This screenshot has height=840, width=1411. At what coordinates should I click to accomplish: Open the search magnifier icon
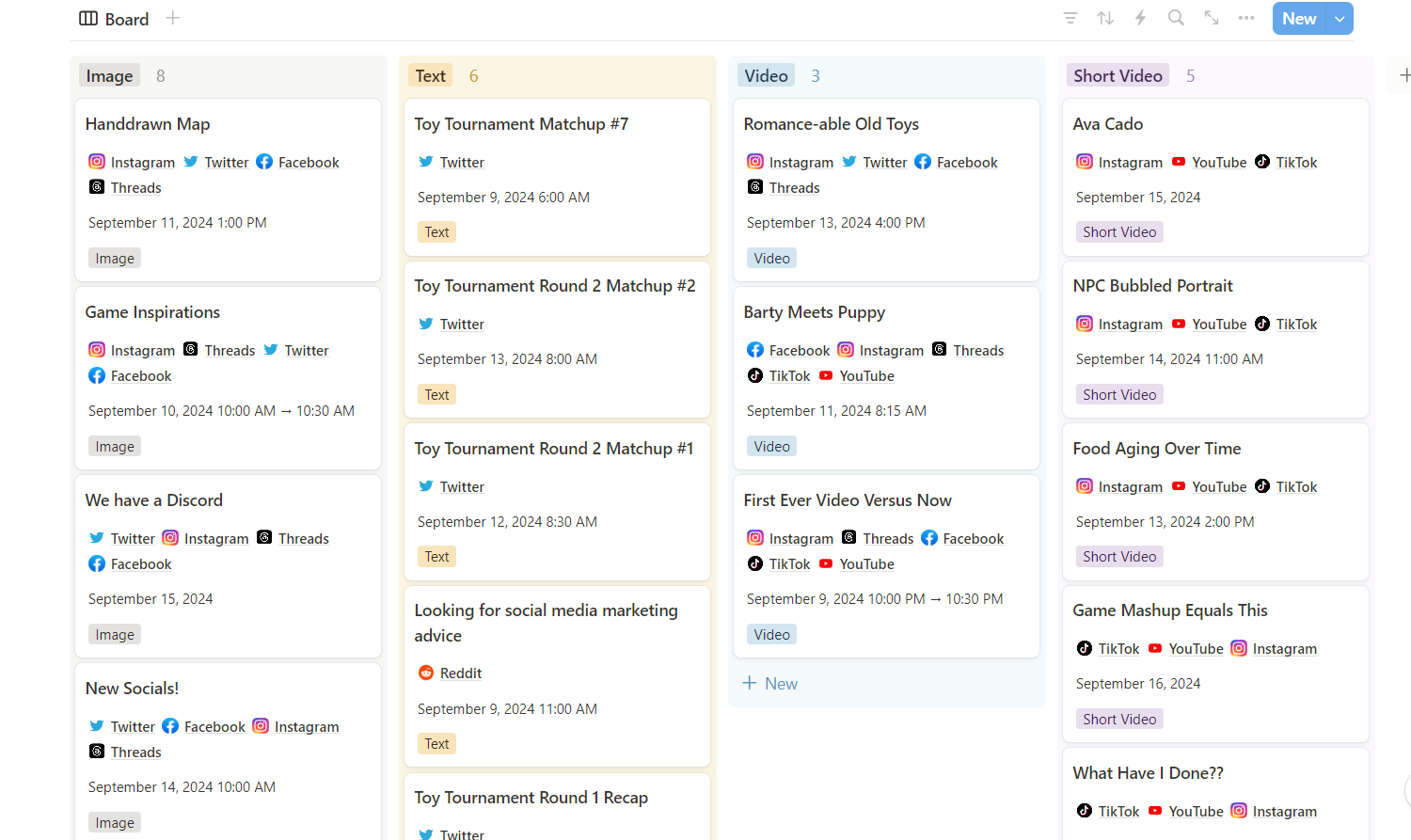coord(1176,18)
